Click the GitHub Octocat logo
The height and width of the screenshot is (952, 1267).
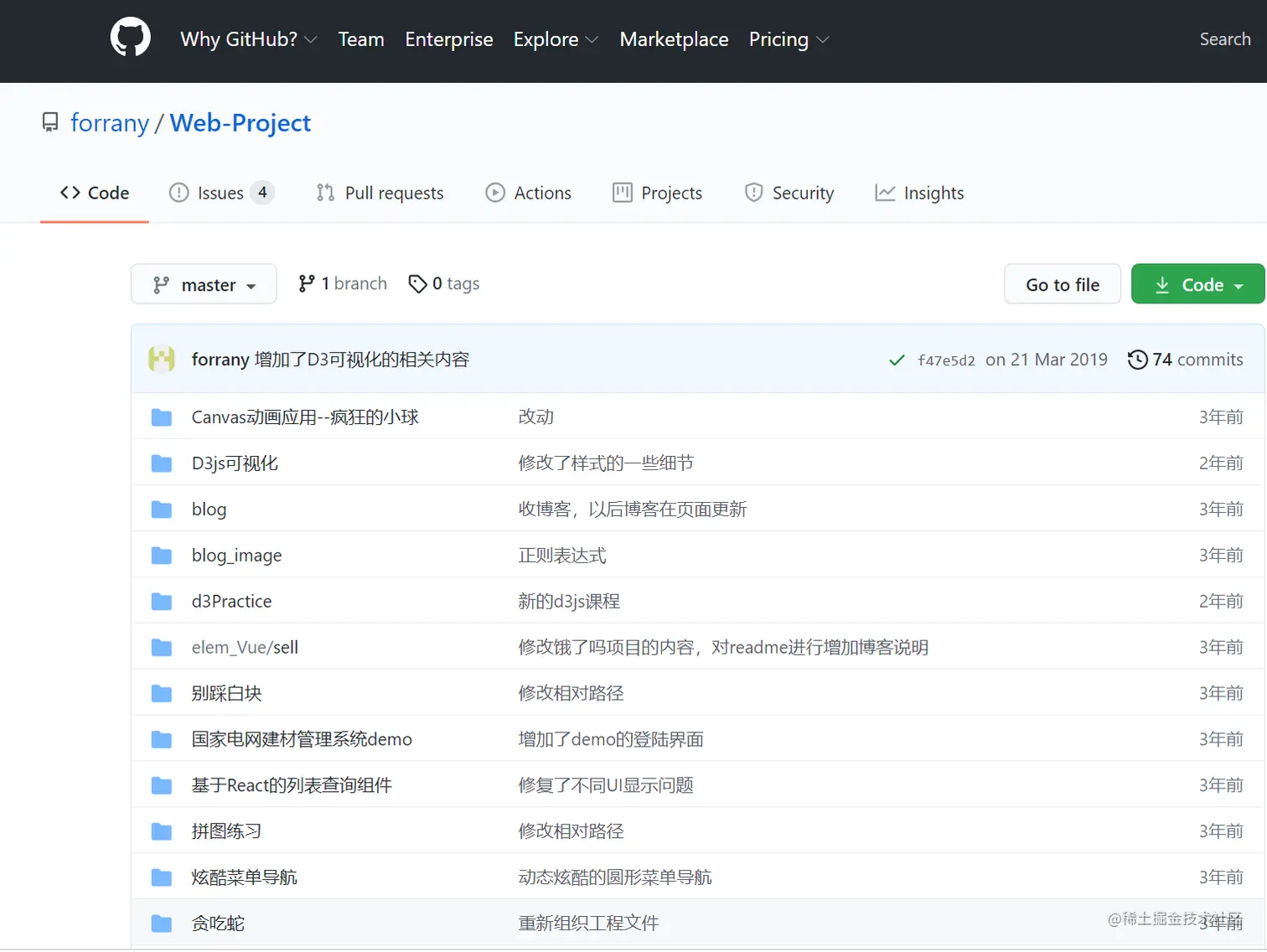pos(131,39)
